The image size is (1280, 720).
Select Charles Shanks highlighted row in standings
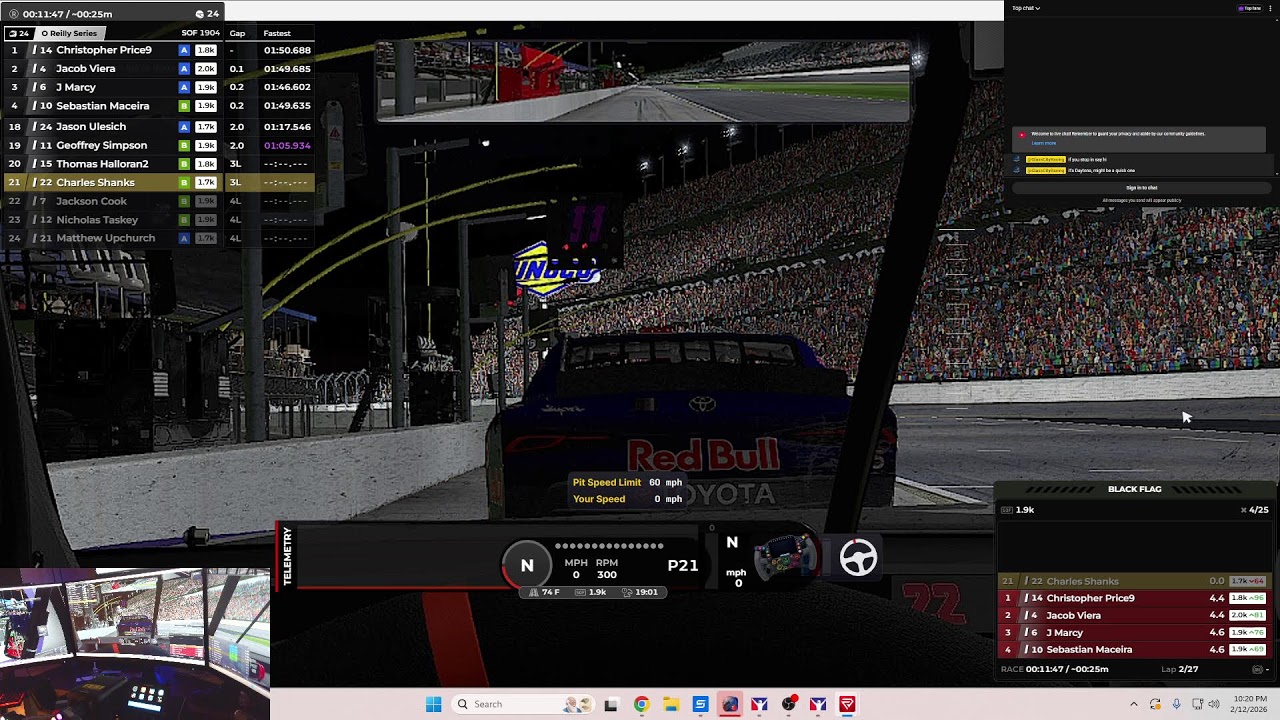pos(158,183)
